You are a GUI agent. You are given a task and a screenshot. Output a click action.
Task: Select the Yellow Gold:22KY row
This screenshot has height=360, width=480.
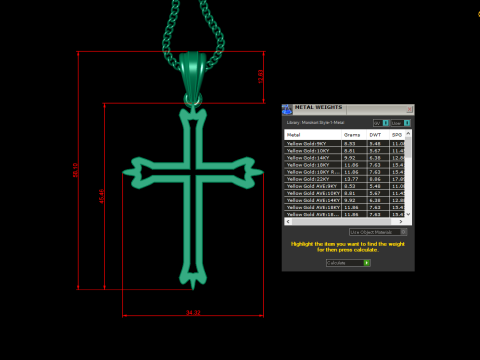click(344, 179)
